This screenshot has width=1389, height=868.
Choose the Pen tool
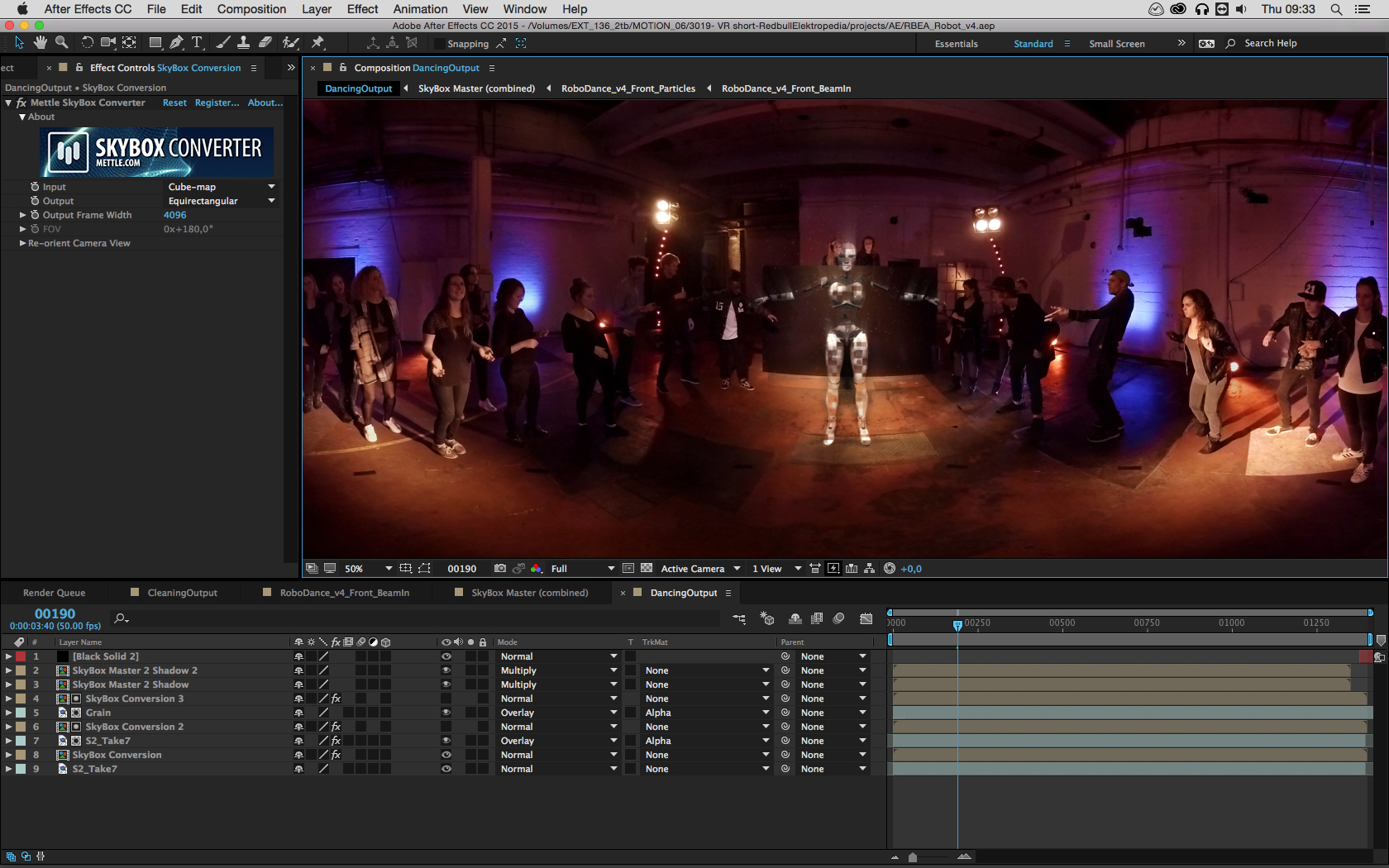pos(176,42)
